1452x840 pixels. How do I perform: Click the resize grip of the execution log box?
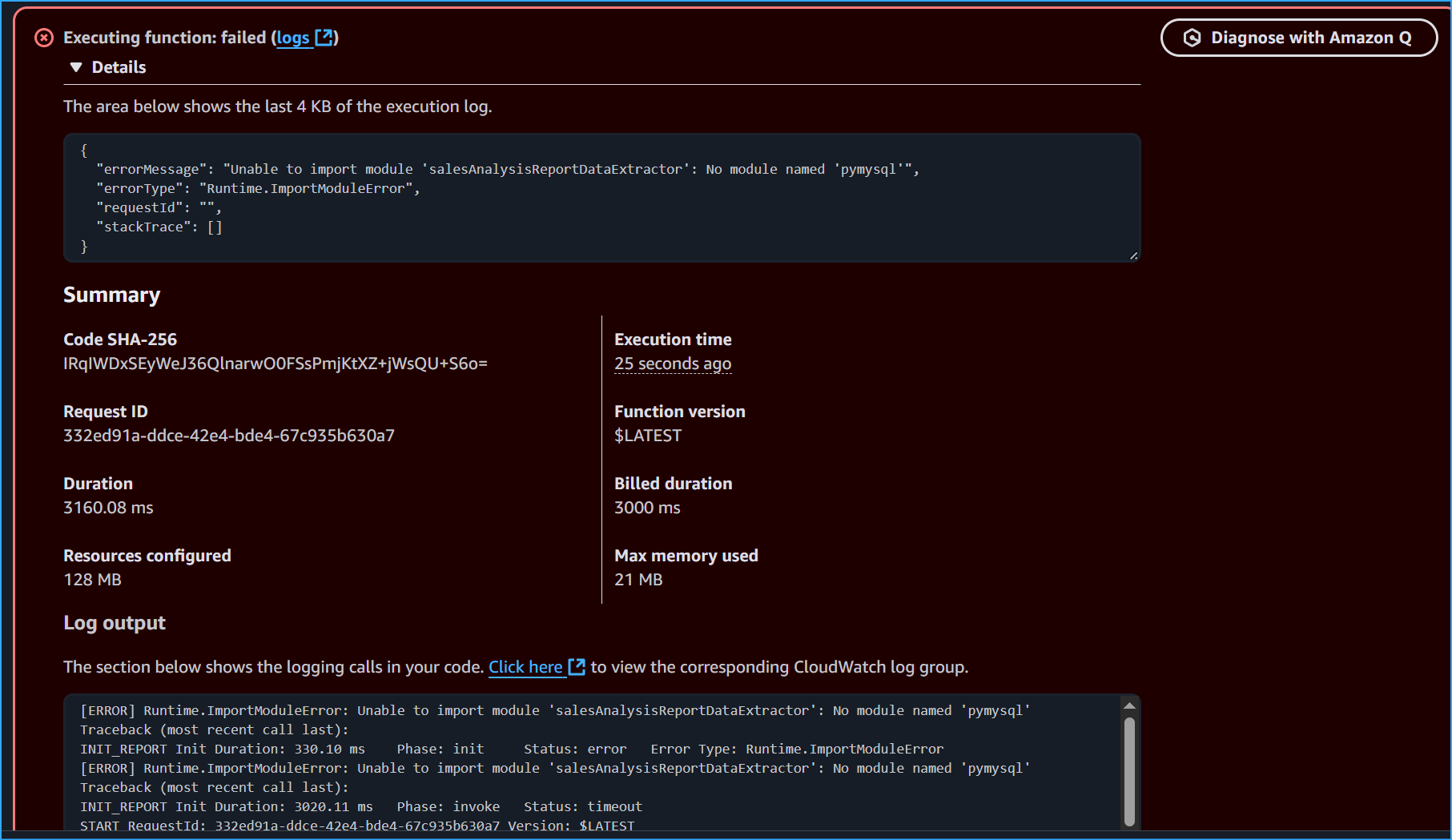1132,255
